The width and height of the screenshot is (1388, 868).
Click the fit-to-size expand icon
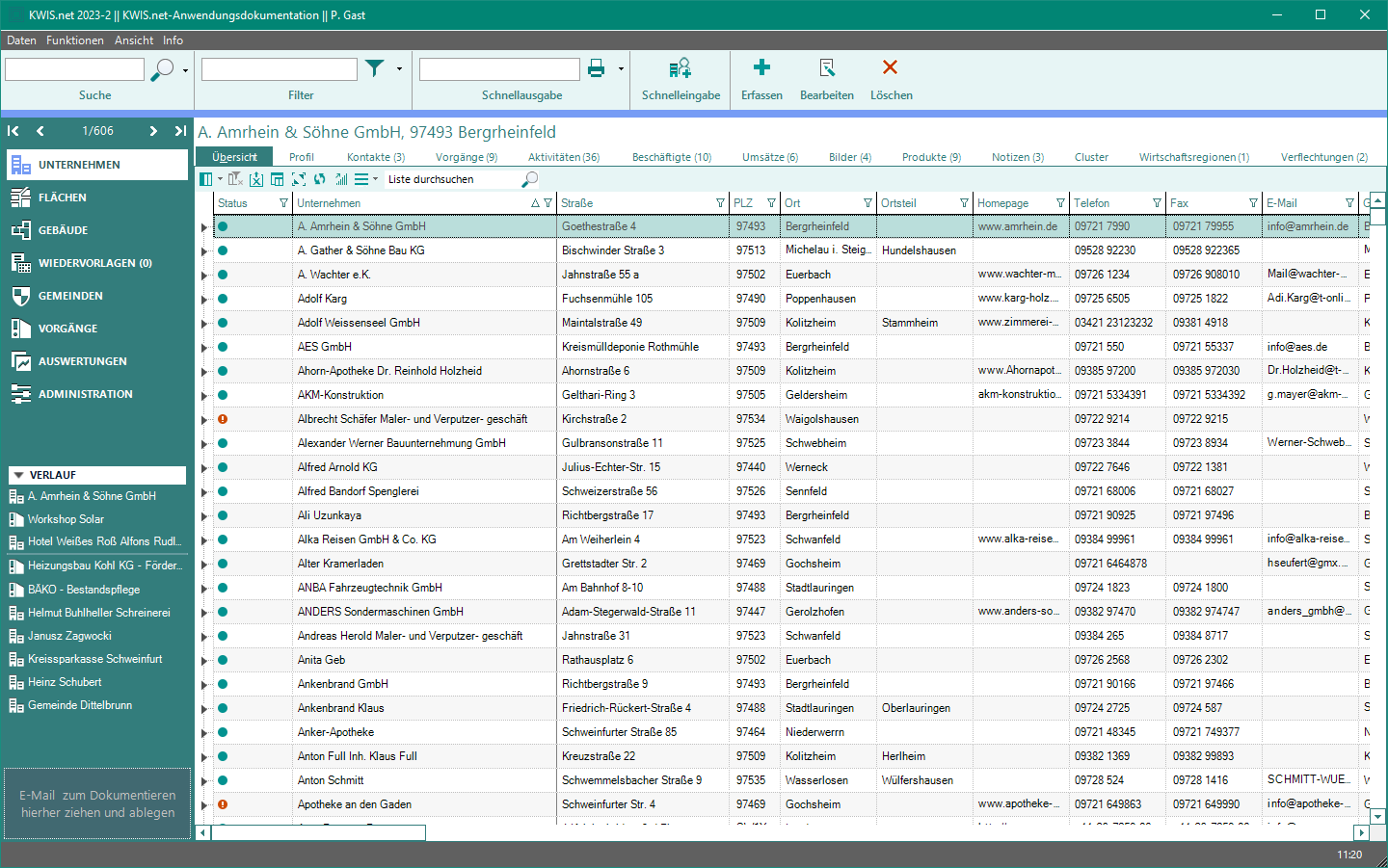299,179
